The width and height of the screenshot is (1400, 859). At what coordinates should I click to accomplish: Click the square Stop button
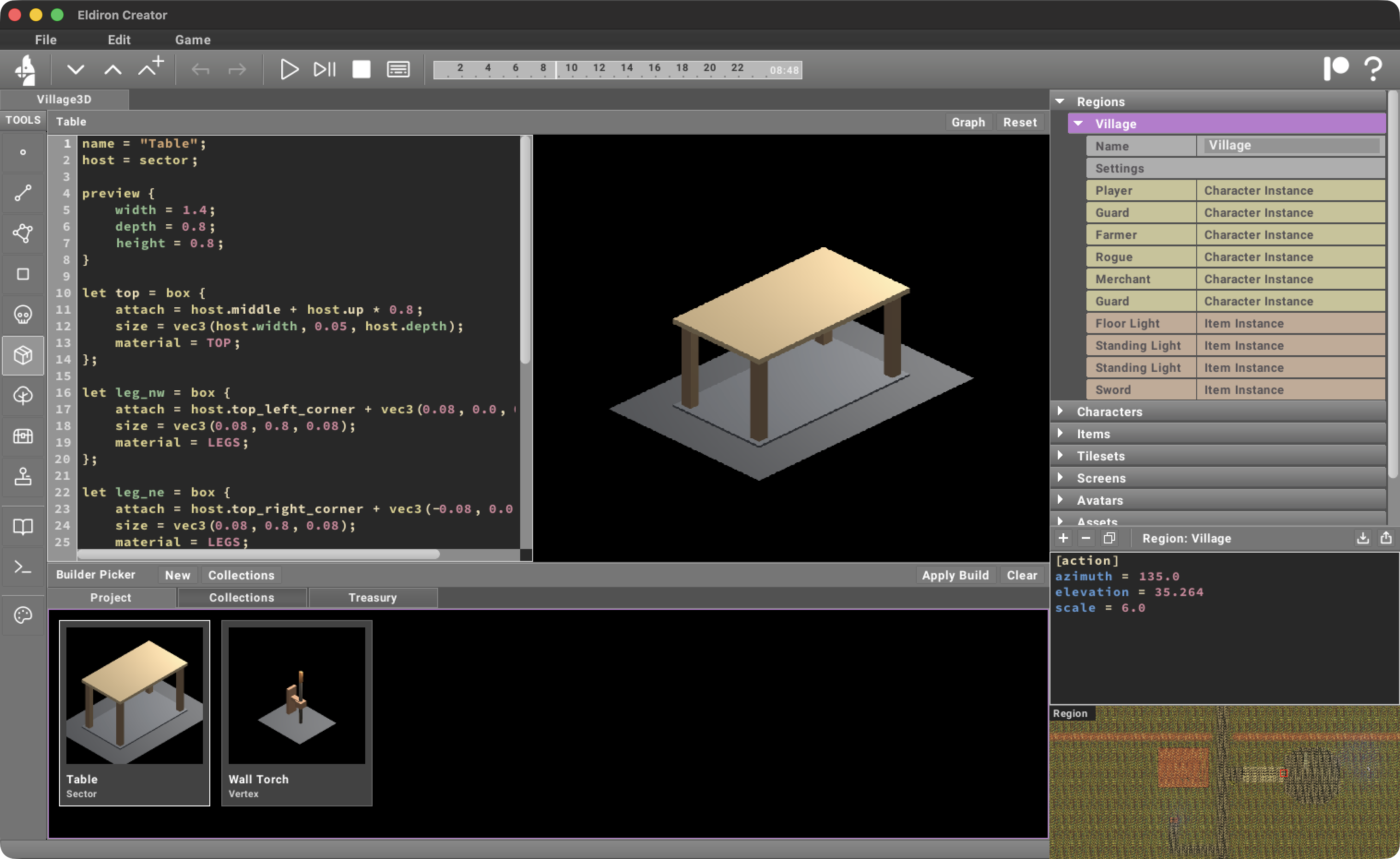coord(361,69)
